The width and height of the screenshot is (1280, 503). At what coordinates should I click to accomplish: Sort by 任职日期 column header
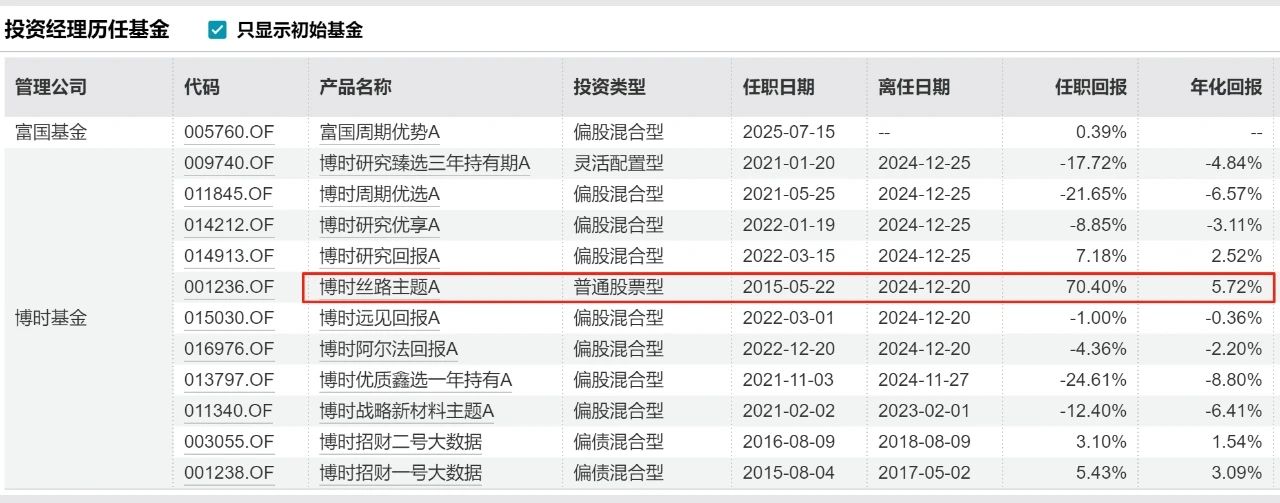click(x=779, y=87)
